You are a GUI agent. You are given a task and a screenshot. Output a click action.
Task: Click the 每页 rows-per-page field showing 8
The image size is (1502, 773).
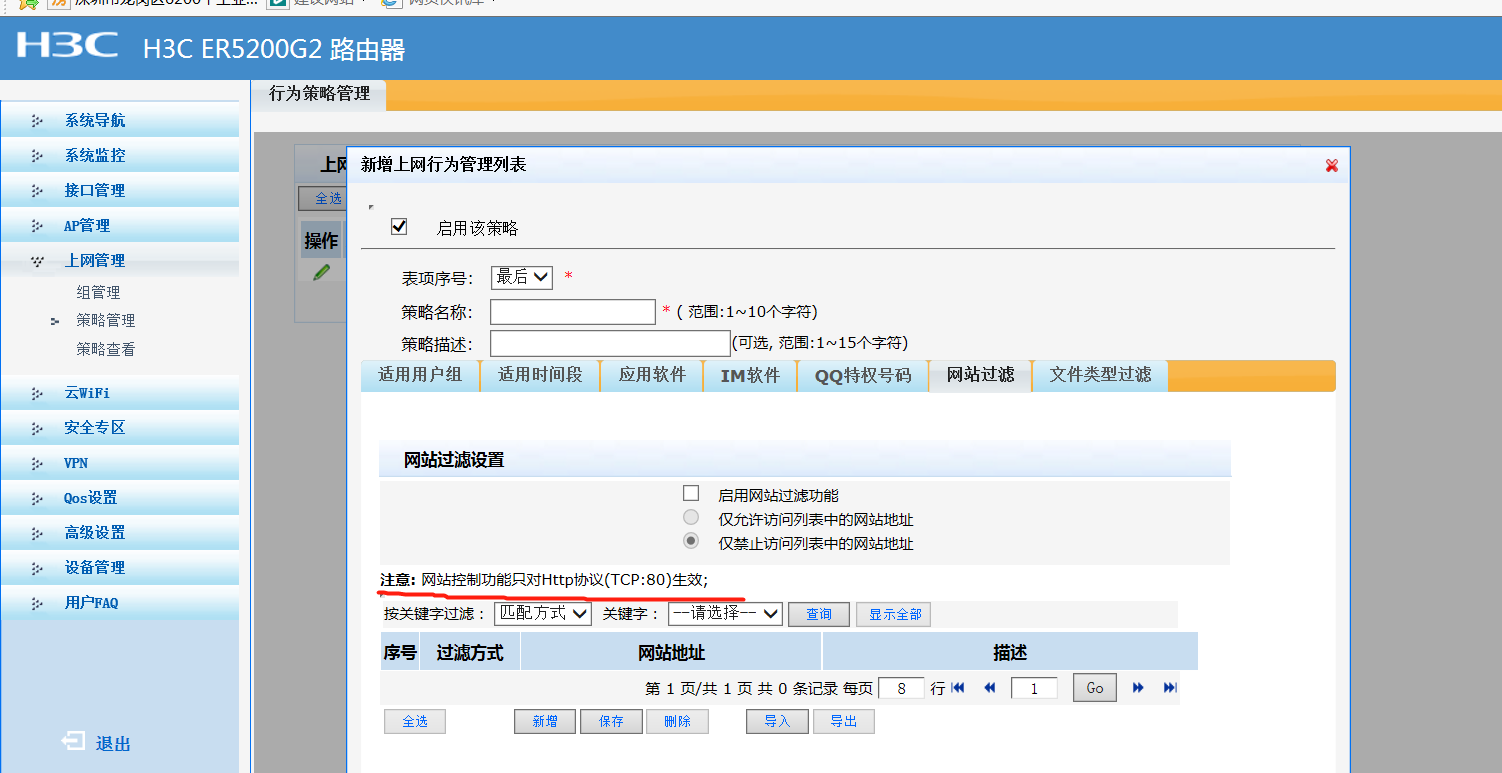(x=901, y=688)
